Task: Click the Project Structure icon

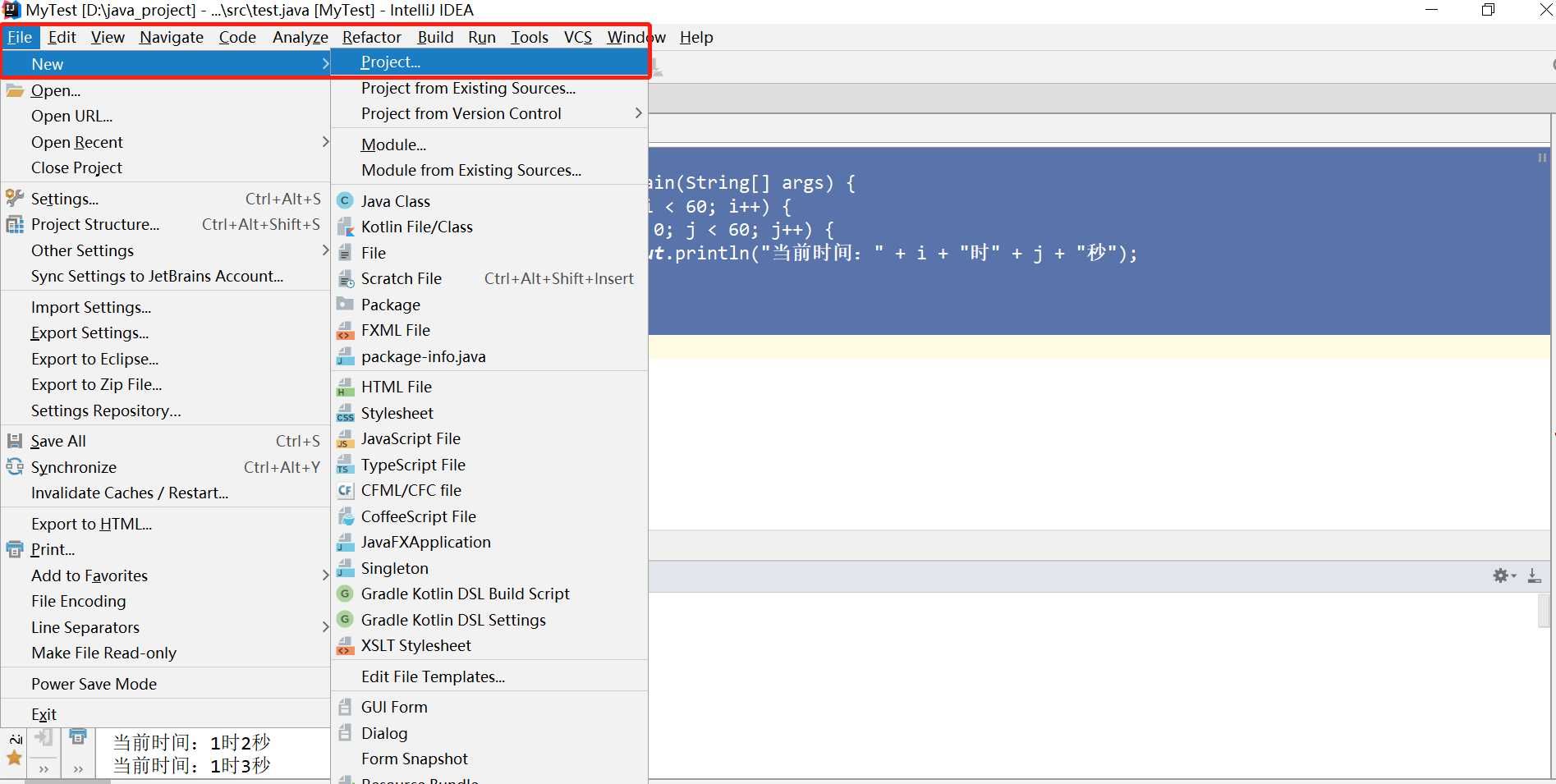Action: (x=15, y=224)
